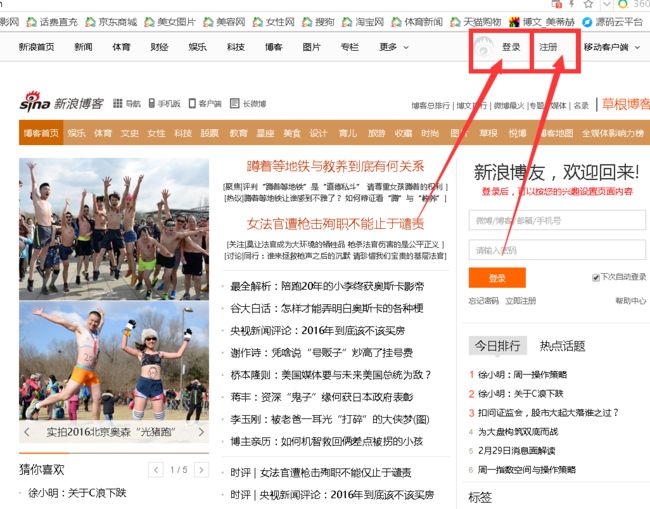Open the 京东商城 bookmark

point(111,22)
